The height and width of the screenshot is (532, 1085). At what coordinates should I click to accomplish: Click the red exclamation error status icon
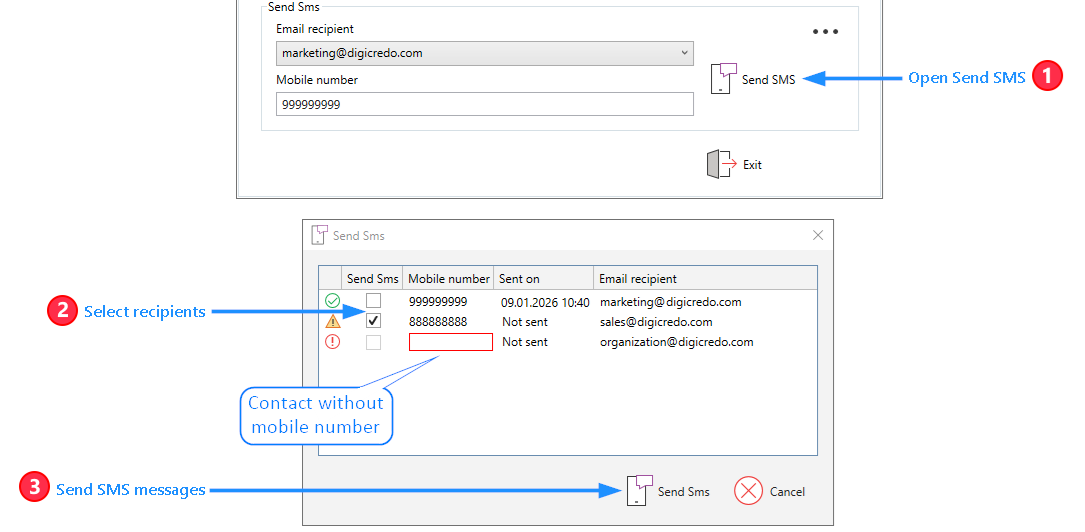pyautogui.click(x=332, y=341)
